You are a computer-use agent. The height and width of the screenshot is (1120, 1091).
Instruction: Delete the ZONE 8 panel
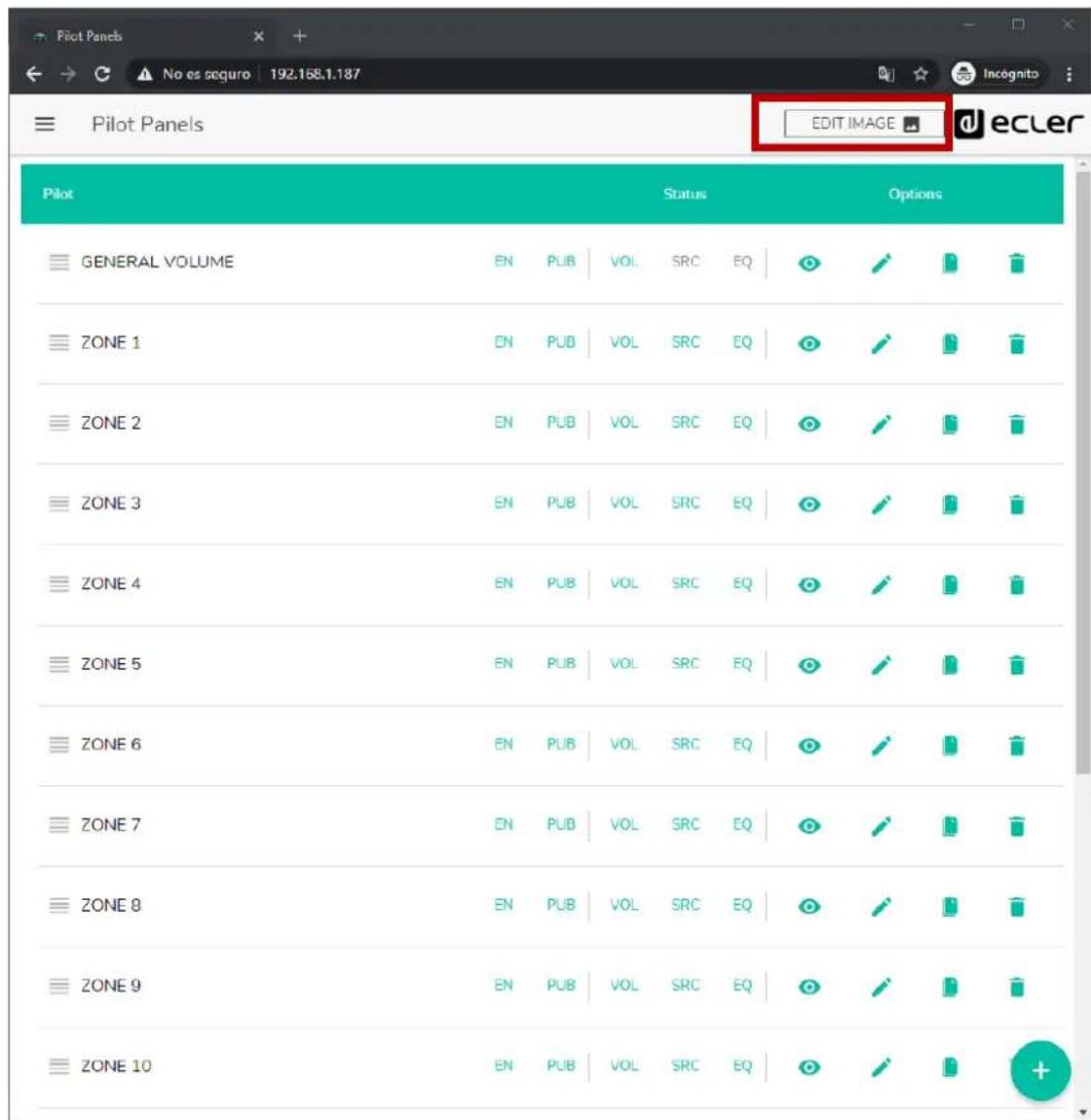tap(1017, 907)
